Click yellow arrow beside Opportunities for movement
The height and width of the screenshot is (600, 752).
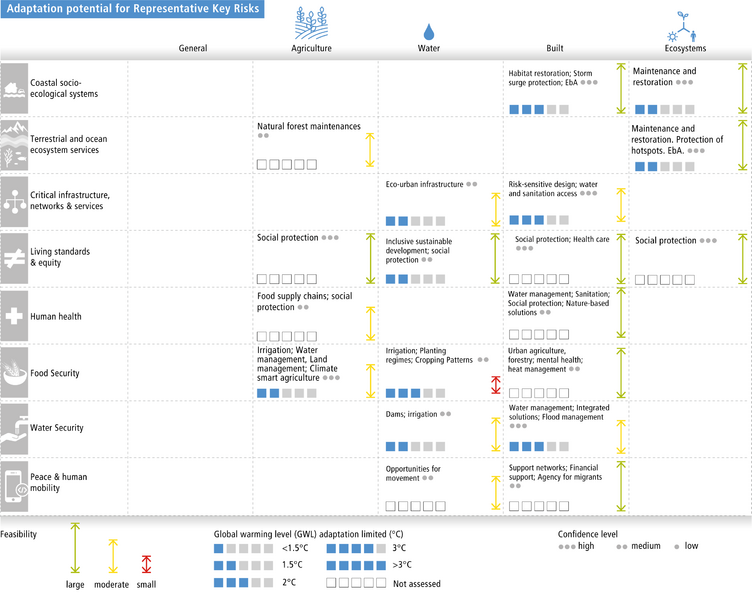click(x=495, y=493)
